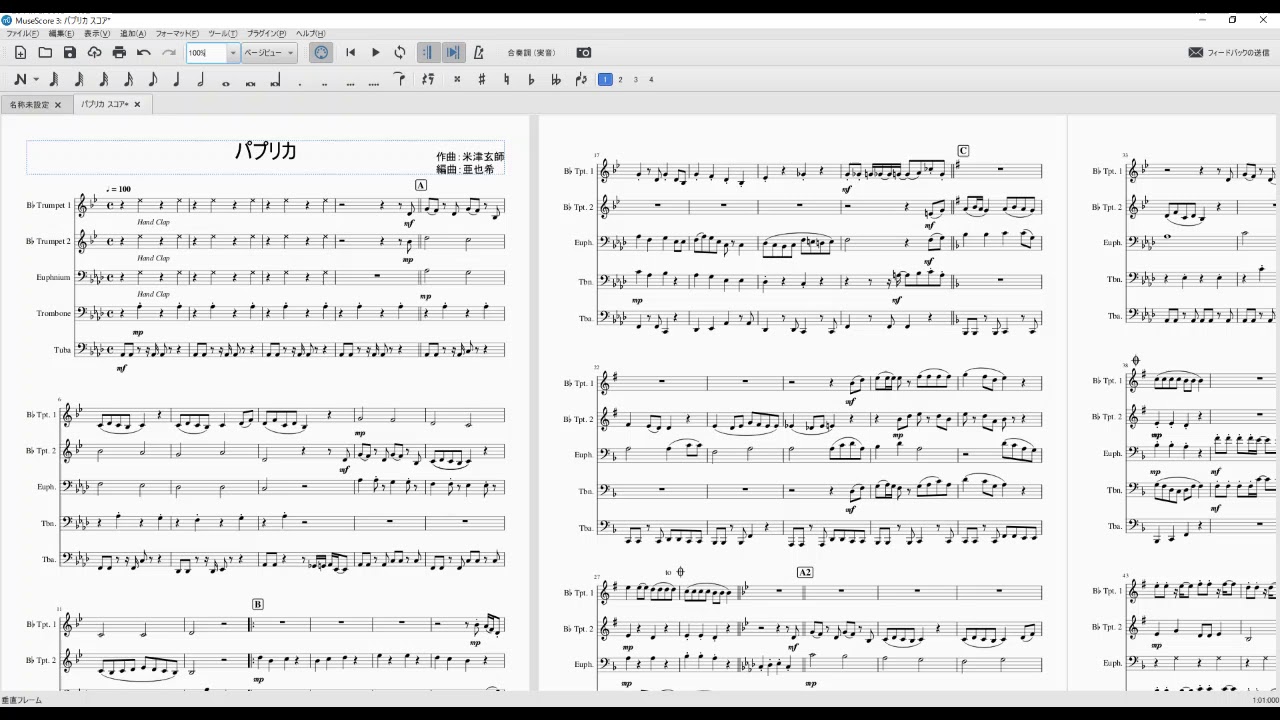Open the page view mode dropdown
Screen dimensions: 1280x720
[x=269, y=53]
